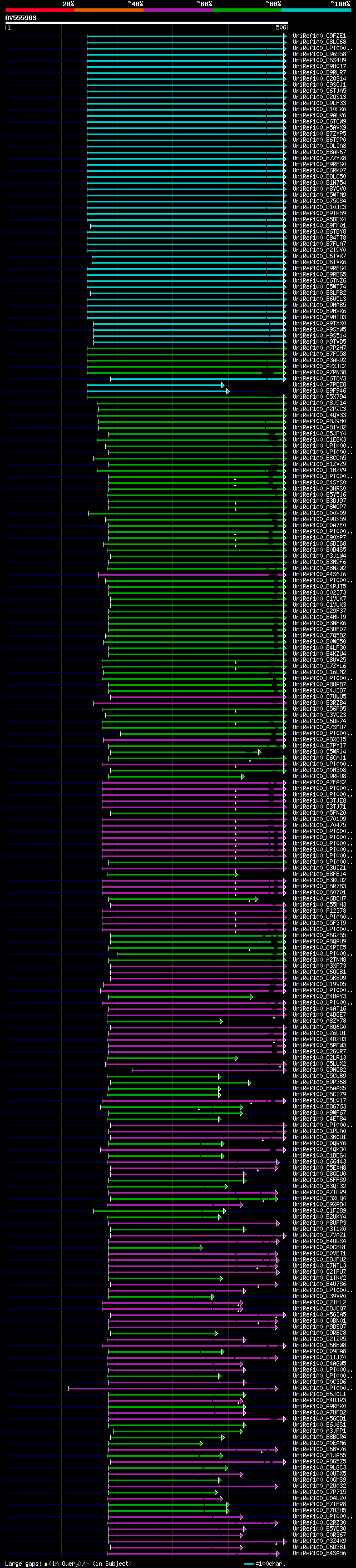
Task: Click hit label UniRef100_B9REG0
Action: (x=319, y=164)
